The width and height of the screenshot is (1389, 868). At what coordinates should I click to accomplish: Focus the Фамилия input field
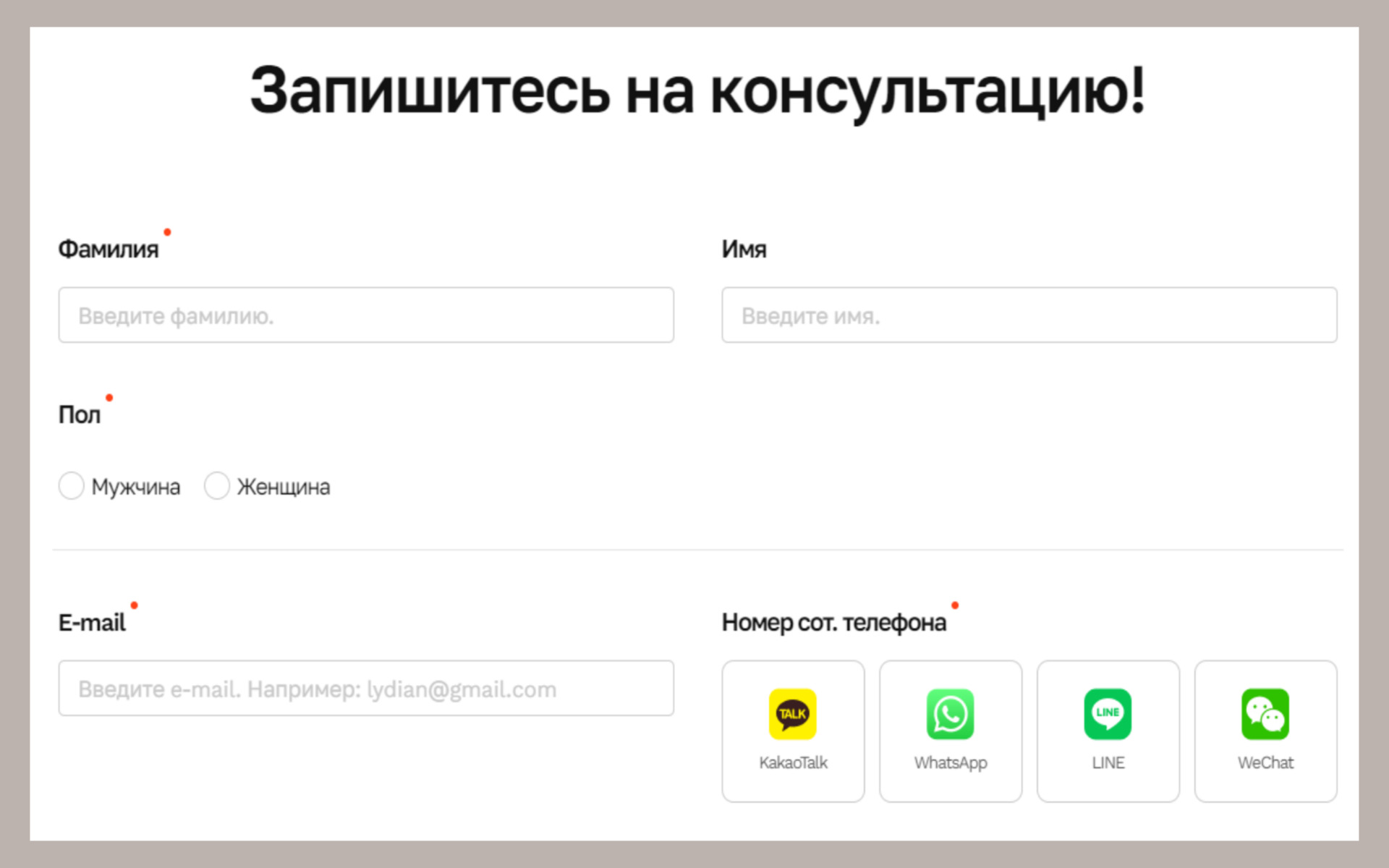(366, 315)
